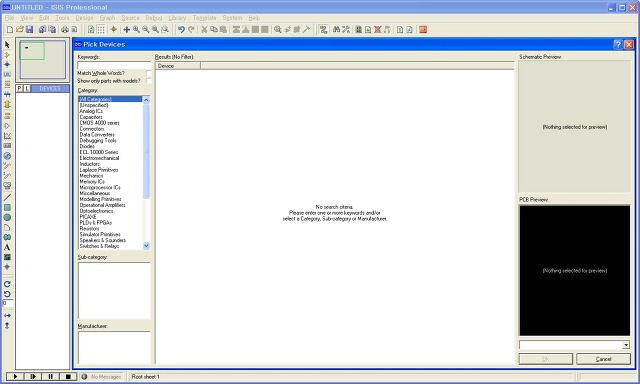
Task: Select the Microprocessor ICs category
Action: pos(100,187)
